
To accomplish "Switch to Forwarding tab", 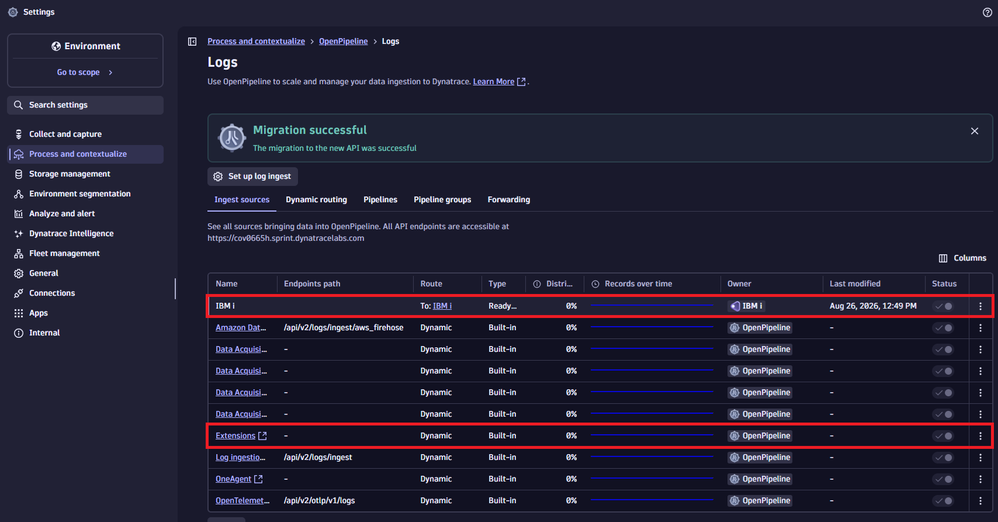I will click(x=509, y=200).
